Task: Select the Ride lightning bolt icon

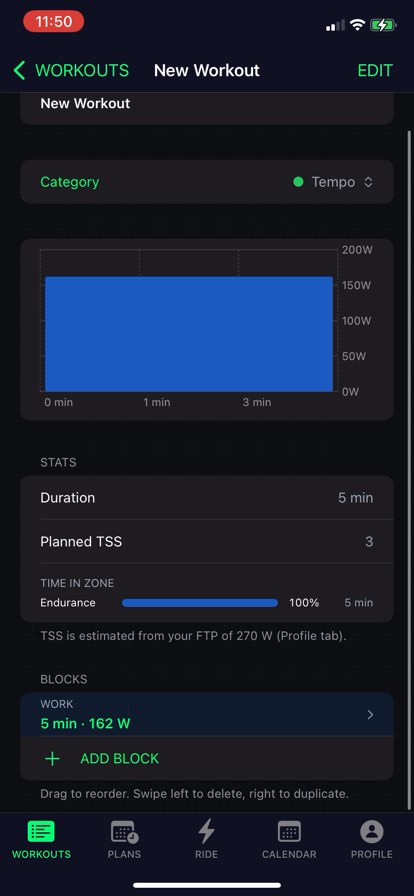Action: pos(206,831)
